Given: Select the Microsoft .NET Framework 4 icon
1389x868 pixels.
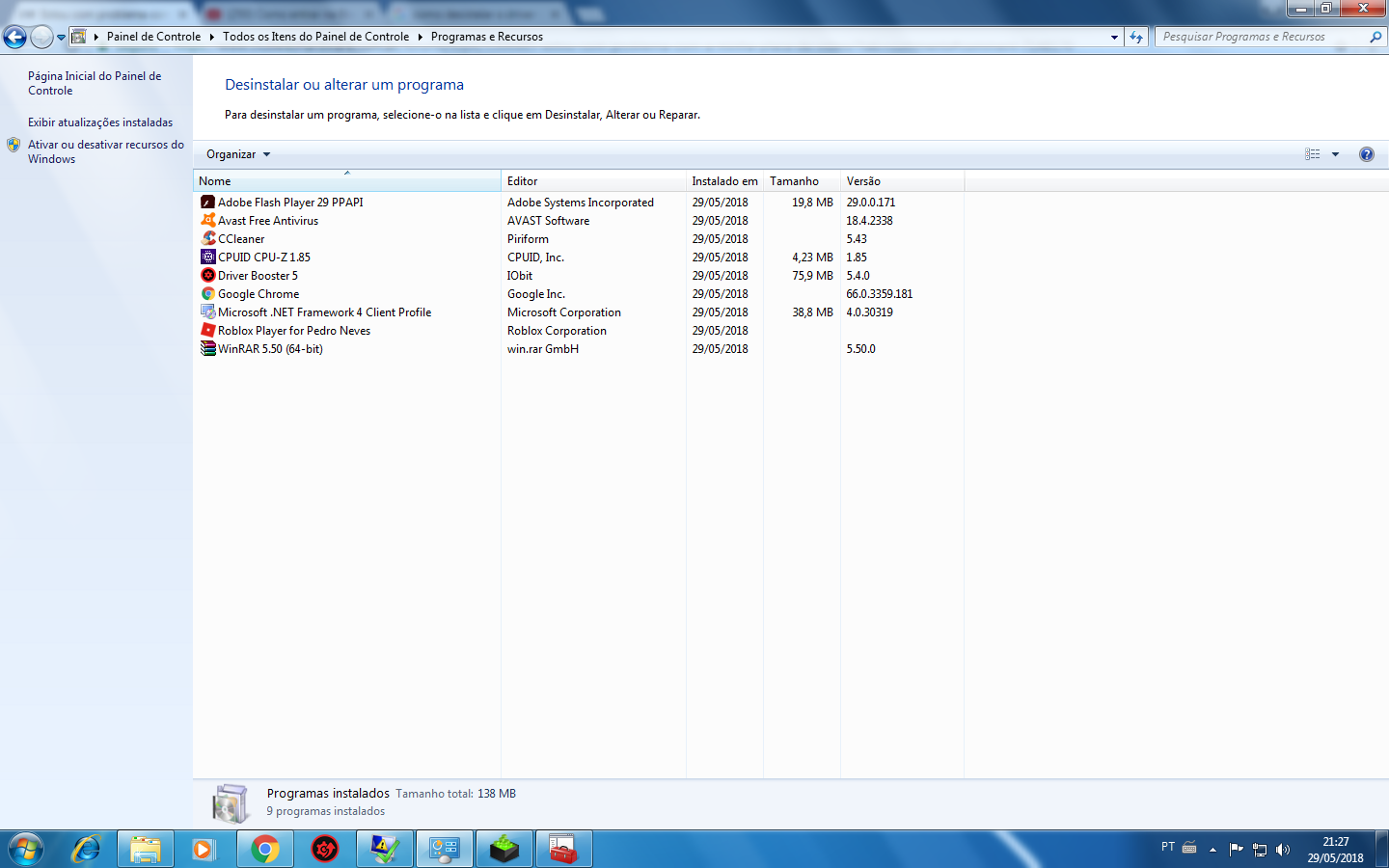Looking at the screenshot, I should (x=207, y=312).
